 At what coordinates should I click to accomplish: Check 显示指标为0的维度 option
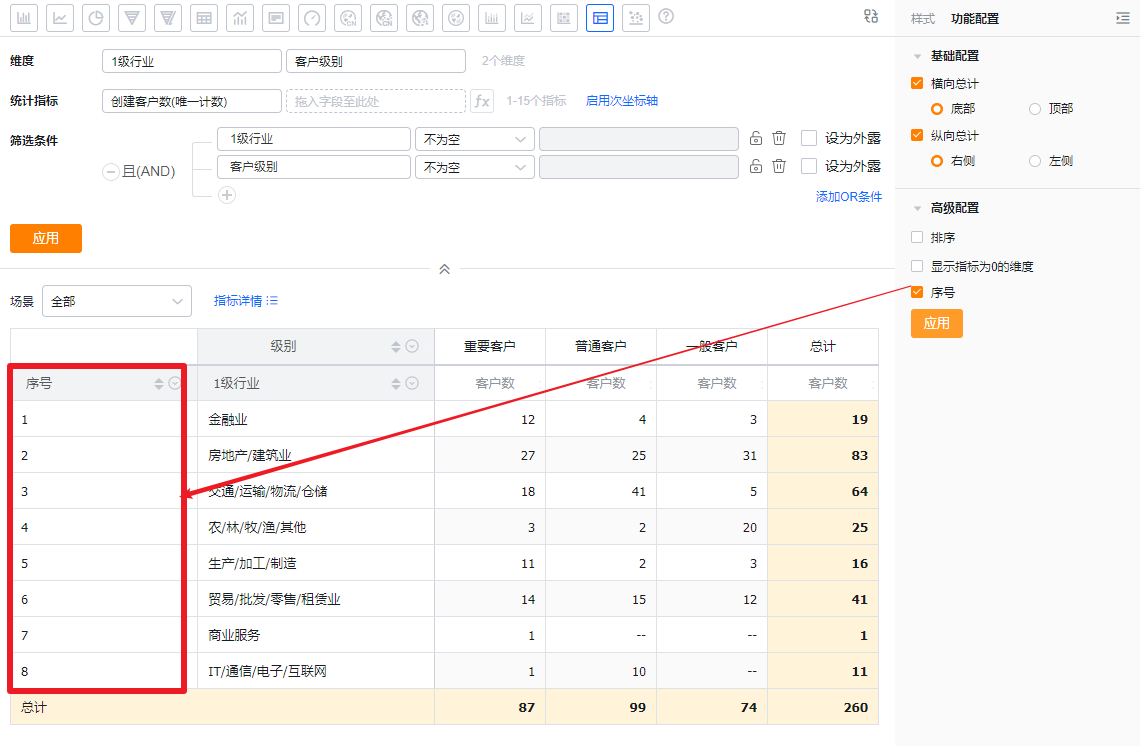(917, 267)
